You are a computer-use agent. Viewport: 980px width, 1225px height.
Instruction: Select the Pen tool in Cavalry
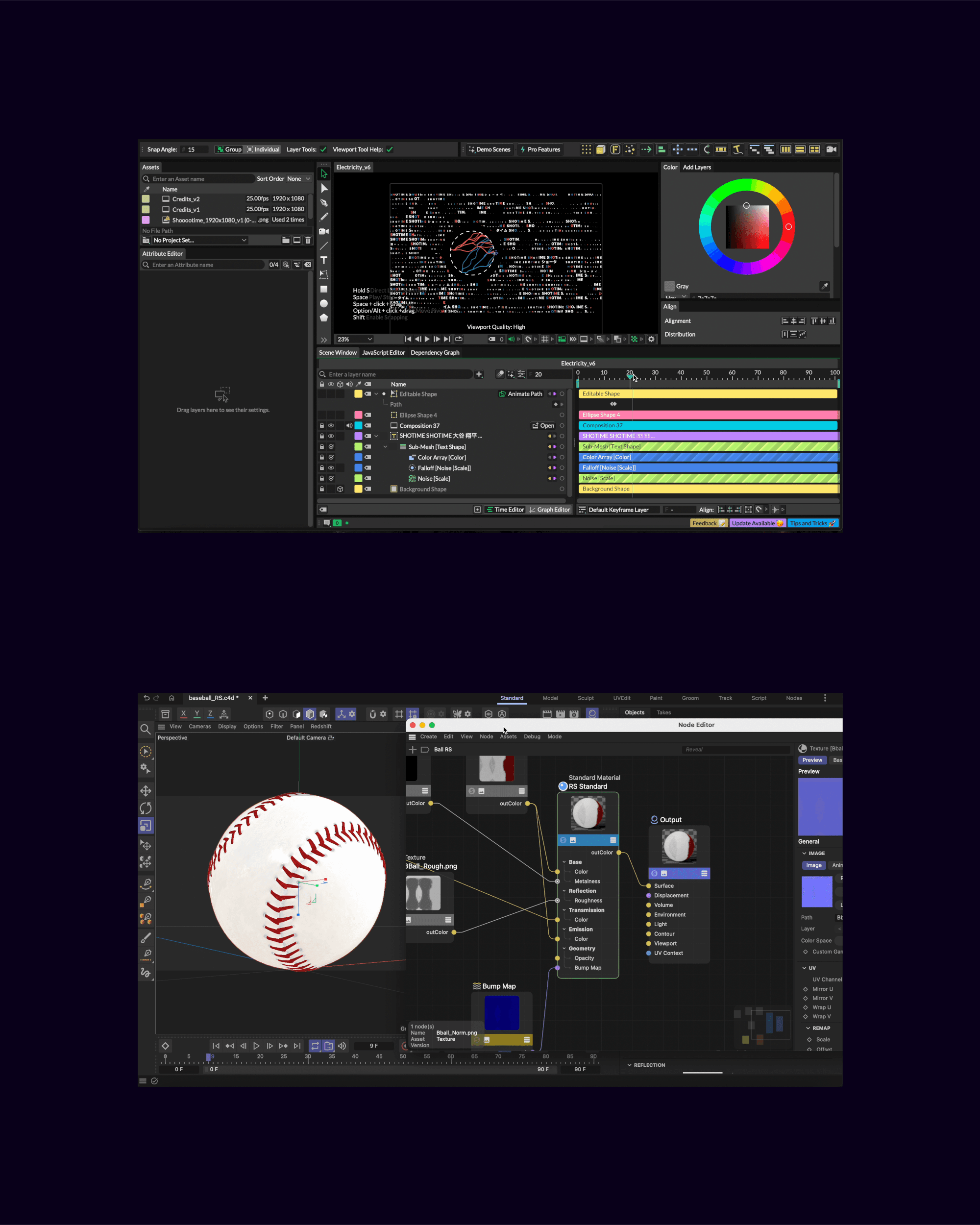(324, 203)
